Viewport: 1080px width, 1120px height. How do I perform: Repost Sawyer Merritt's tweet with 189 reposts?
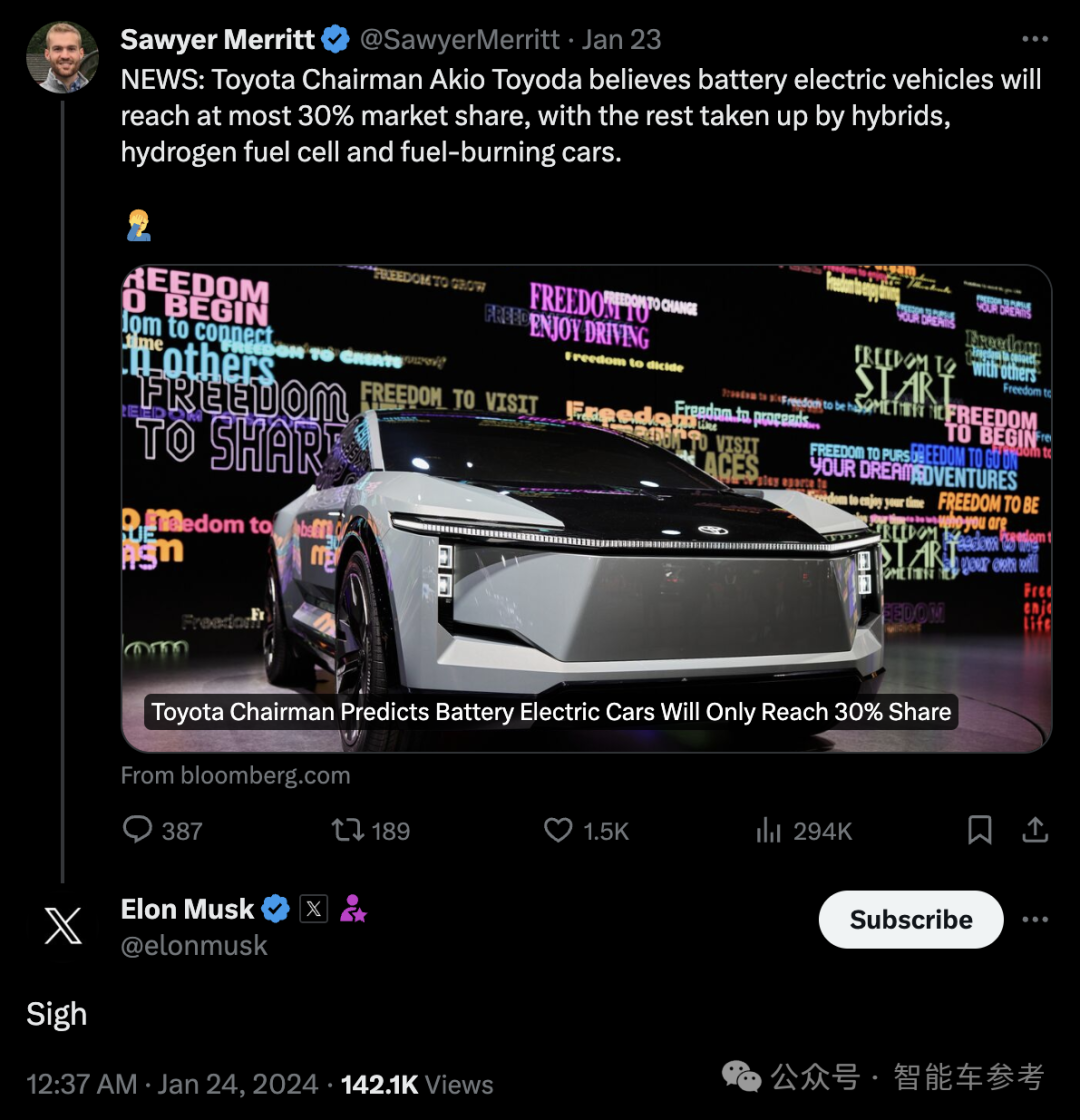click(x=348, y=830)
